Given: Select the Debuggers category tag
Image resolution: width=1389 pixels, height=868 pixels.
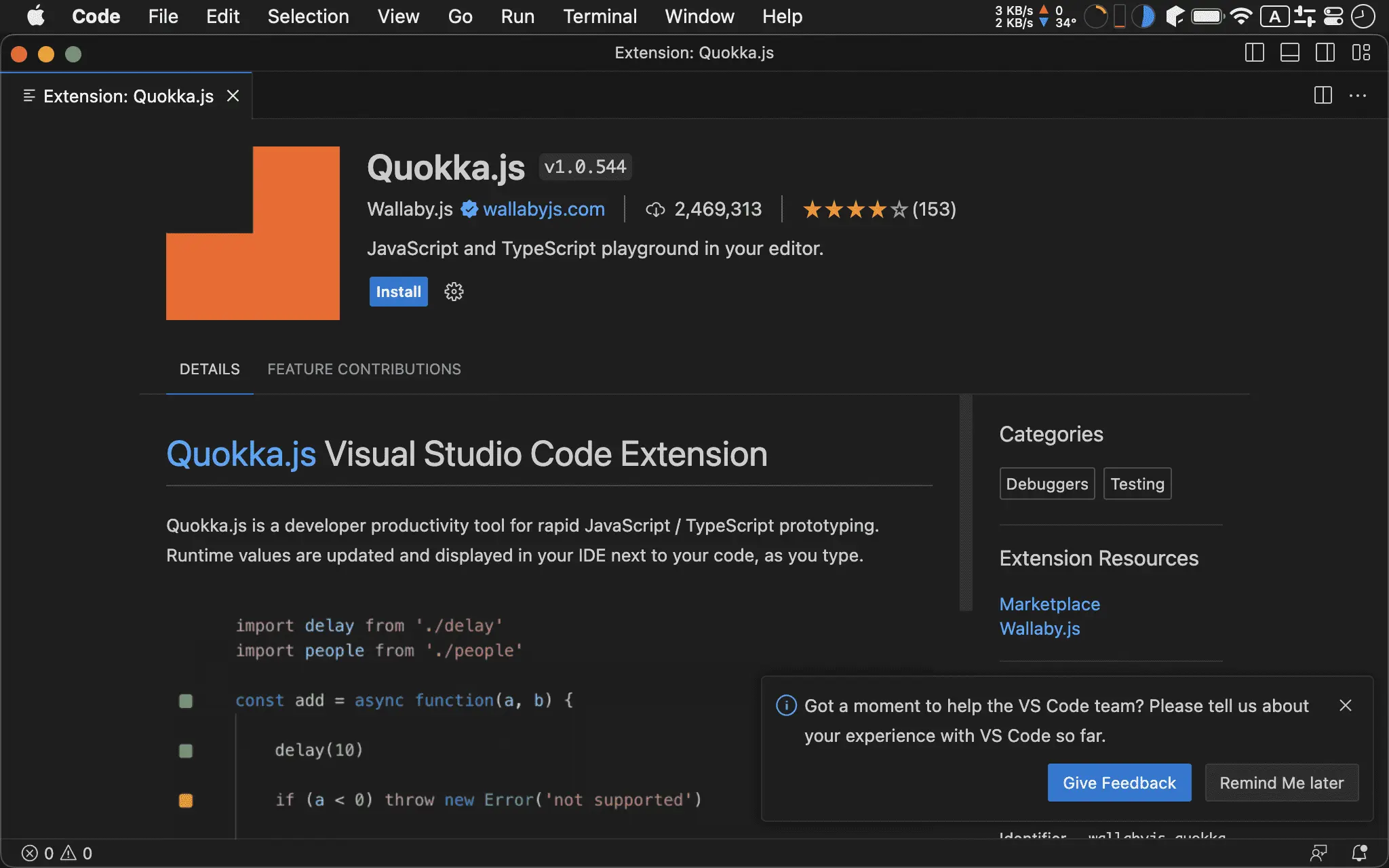Looking at the screenshot, I should [x=1047, y=484].
